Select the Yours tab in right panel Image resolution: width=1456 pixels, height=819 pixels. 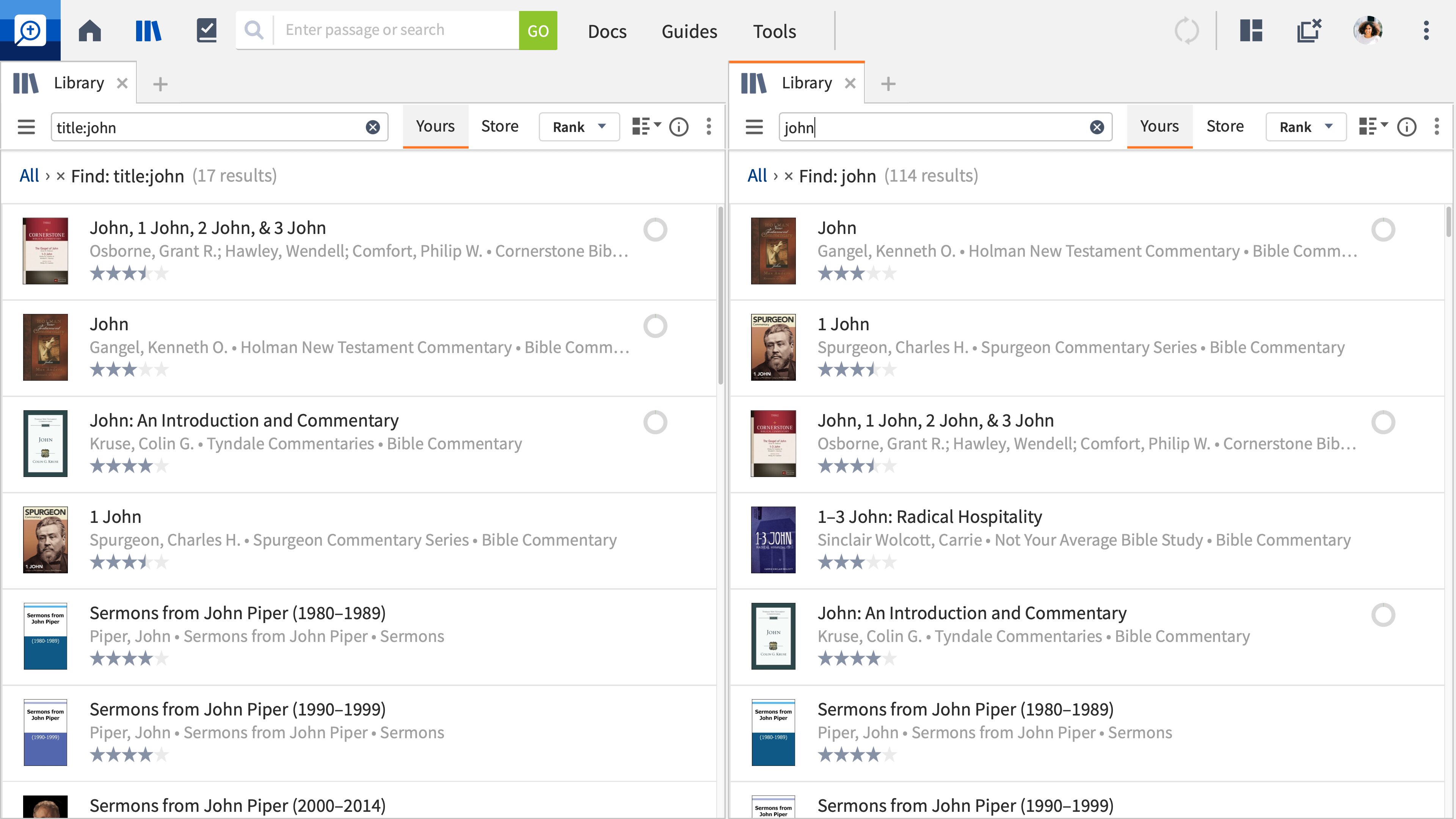[1159, 126]
